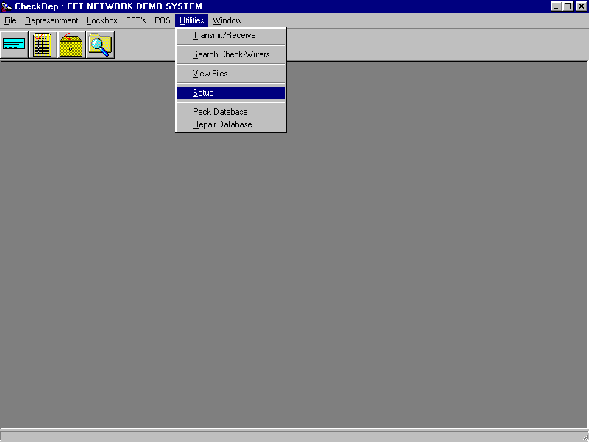The width and height of the screenshot is (589, 442).
Task: Open the Window menu
Action: tap(227, 20)
